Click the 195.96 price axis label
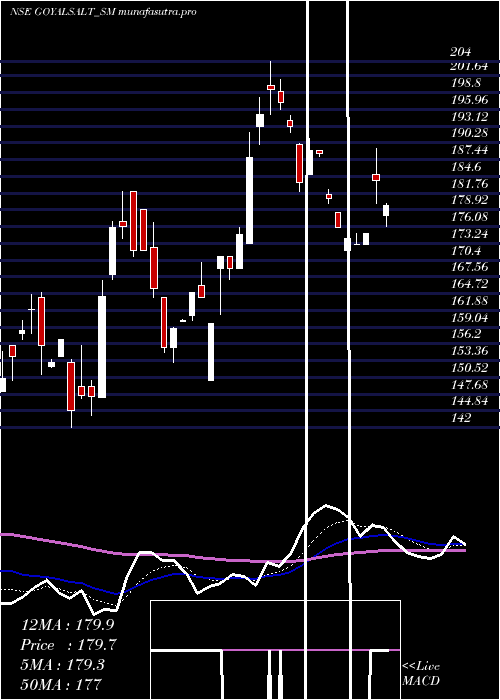This screenshot has width=500, height=700. coord(469,100)
